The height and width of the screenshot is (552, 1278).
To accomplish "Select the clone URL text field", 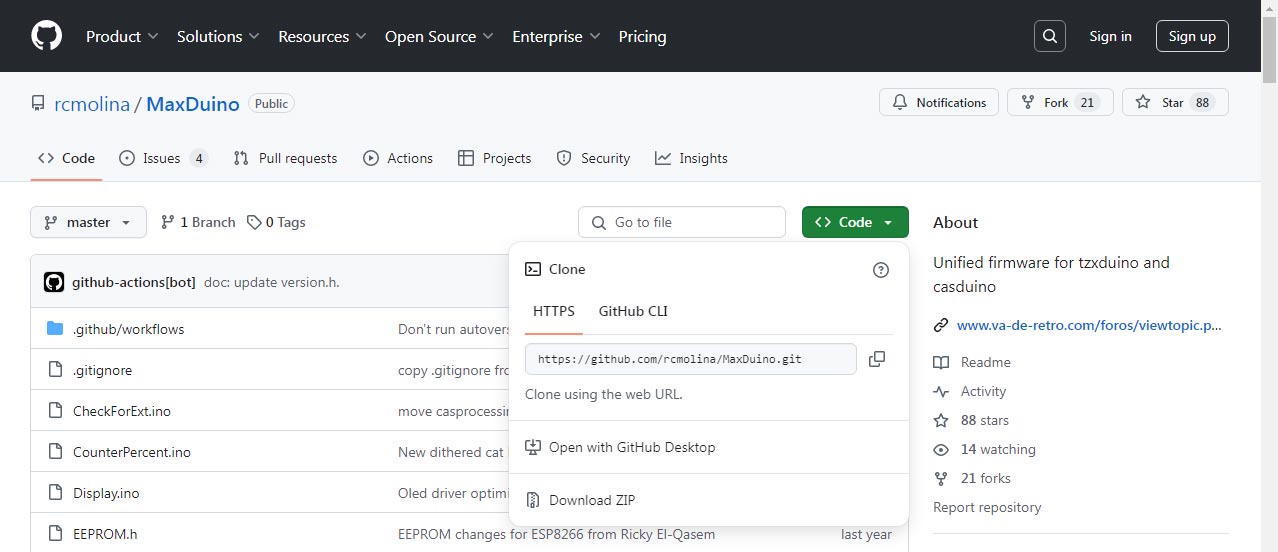I will tap(691, 358).
